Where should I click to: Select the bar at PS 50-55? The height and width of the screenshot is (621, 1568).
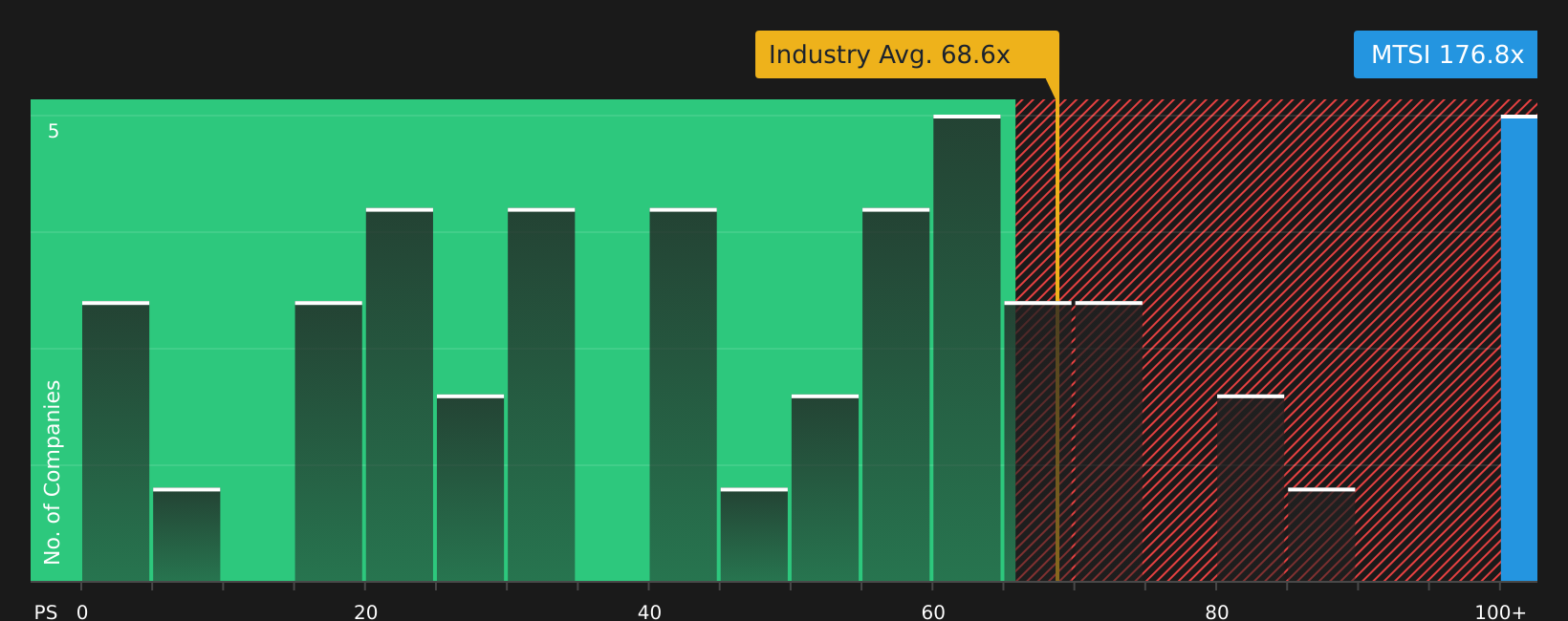pyautogui.click(x=825, y=487)
